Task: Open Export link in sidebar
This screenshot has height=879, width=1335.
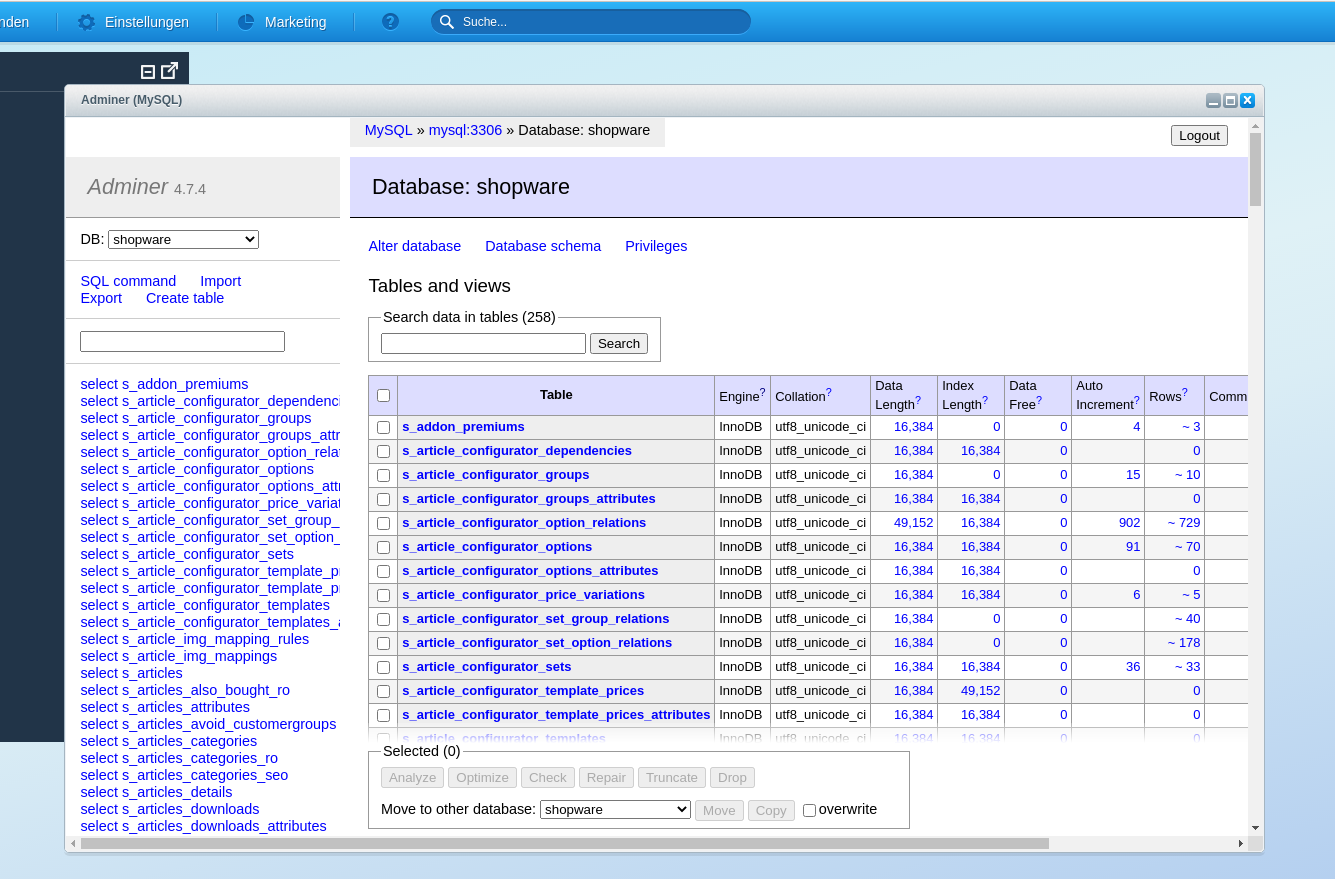Action: tap(101, 298)
